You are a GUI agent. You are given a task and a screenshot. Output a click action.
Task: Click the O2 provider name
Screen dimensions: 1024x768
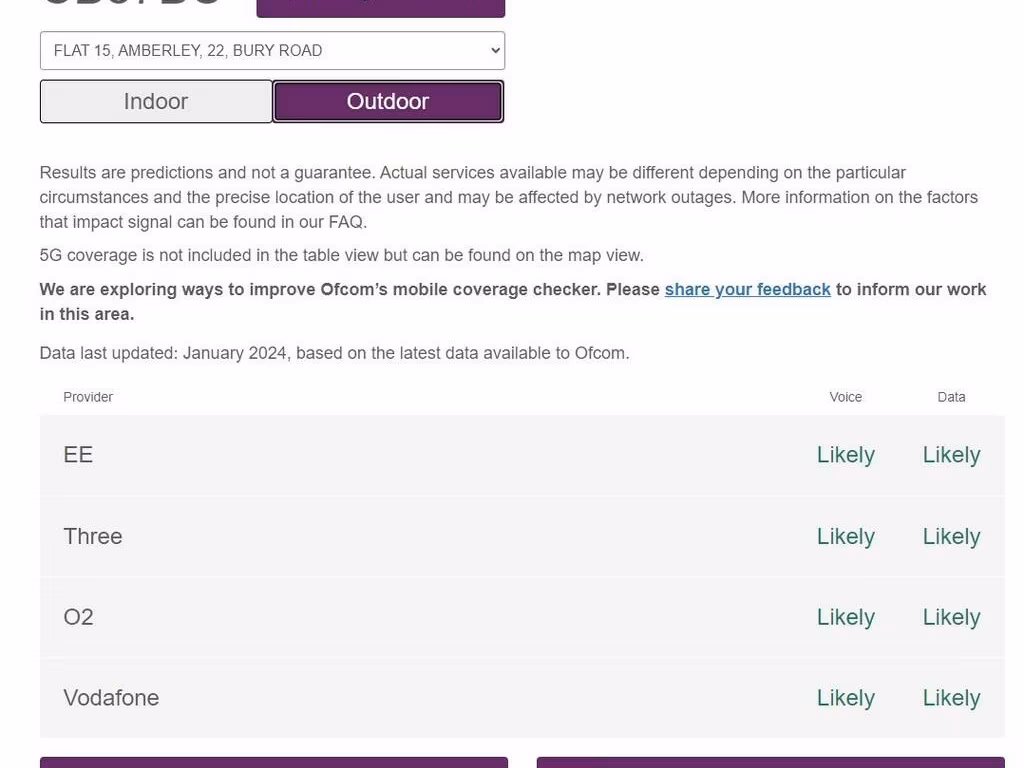pos(78,617)
